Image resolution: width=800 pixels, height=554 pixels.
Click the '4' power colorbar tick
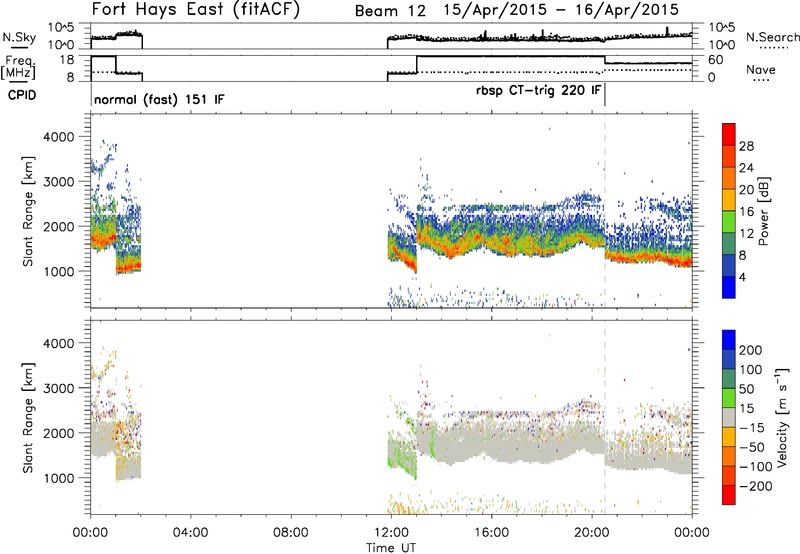click(x=742, y=277)
